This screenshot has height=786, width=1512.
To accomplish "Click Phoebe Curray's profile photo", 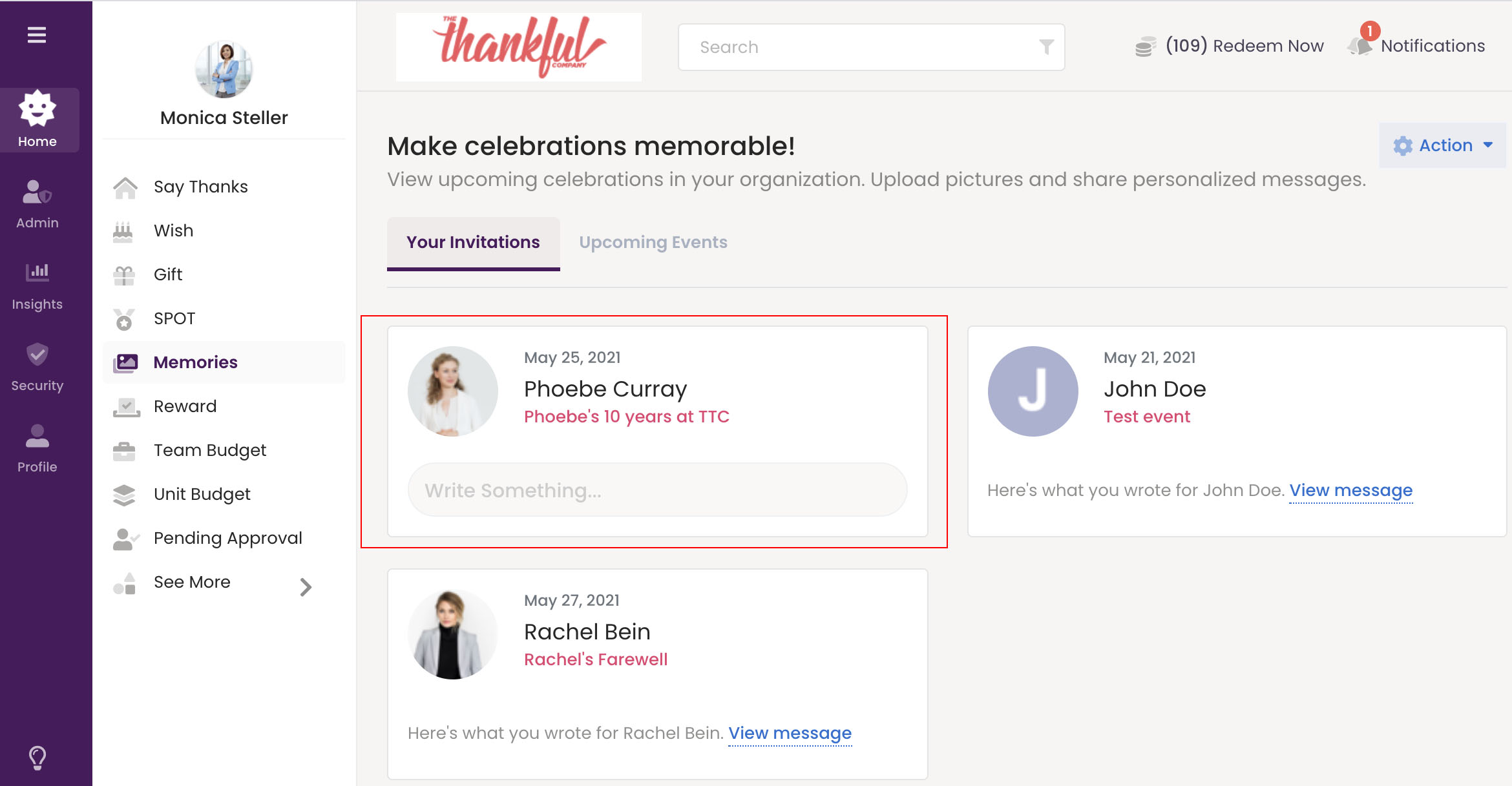I will point(452,391).
